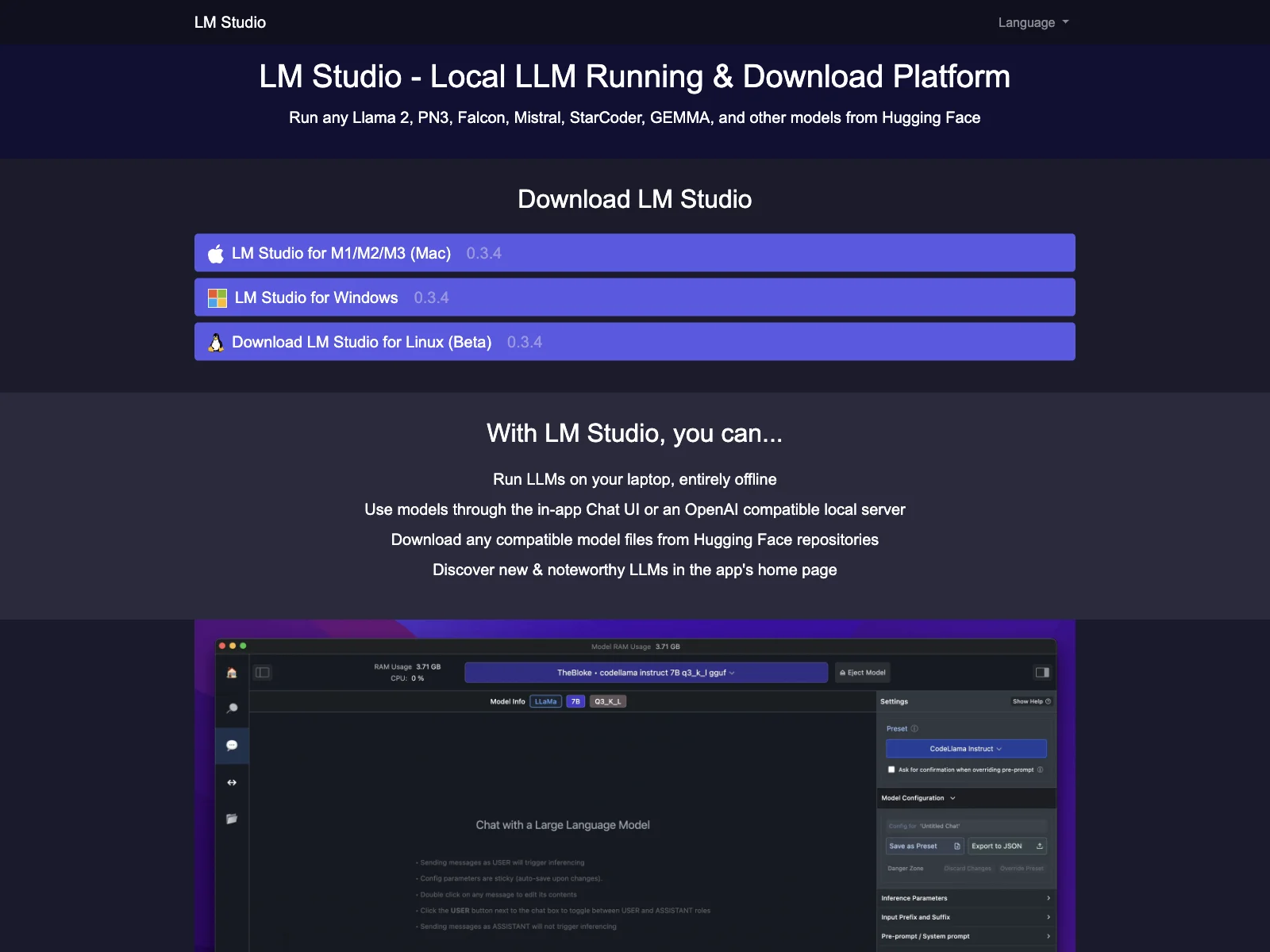This screenshot has height=952, width=1270.
Task: Open the CodeLlama Instruct preset dropdown
Action: tap(966, 748)
